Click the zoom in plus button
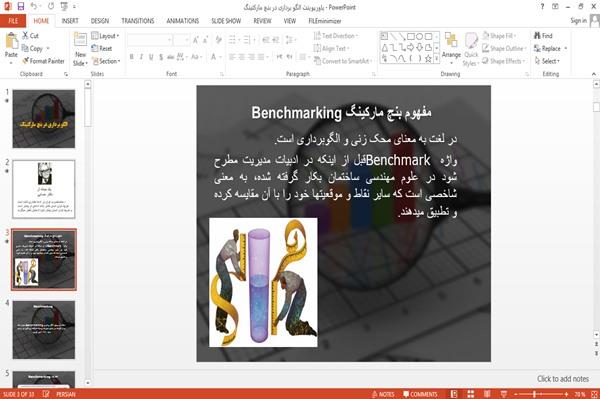Screen dimensions: 600x399 tap(566, 394)
